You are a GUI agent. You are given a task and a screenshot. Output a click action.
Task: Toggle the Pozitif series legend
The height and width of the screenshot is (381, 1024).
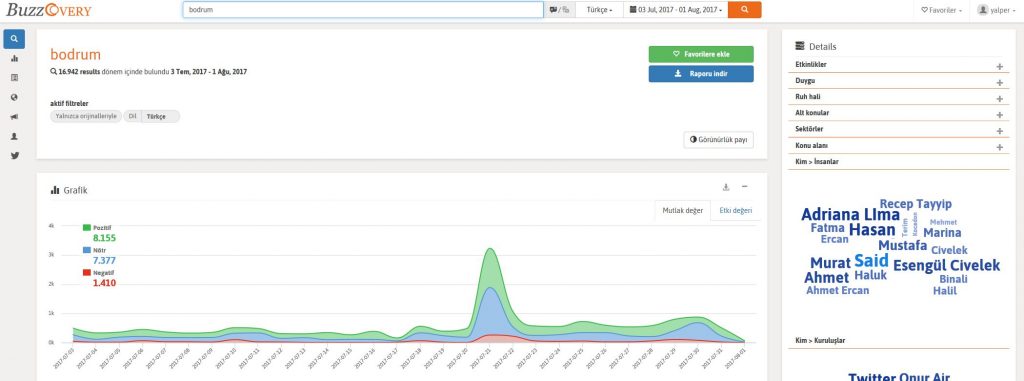(97, 227)
